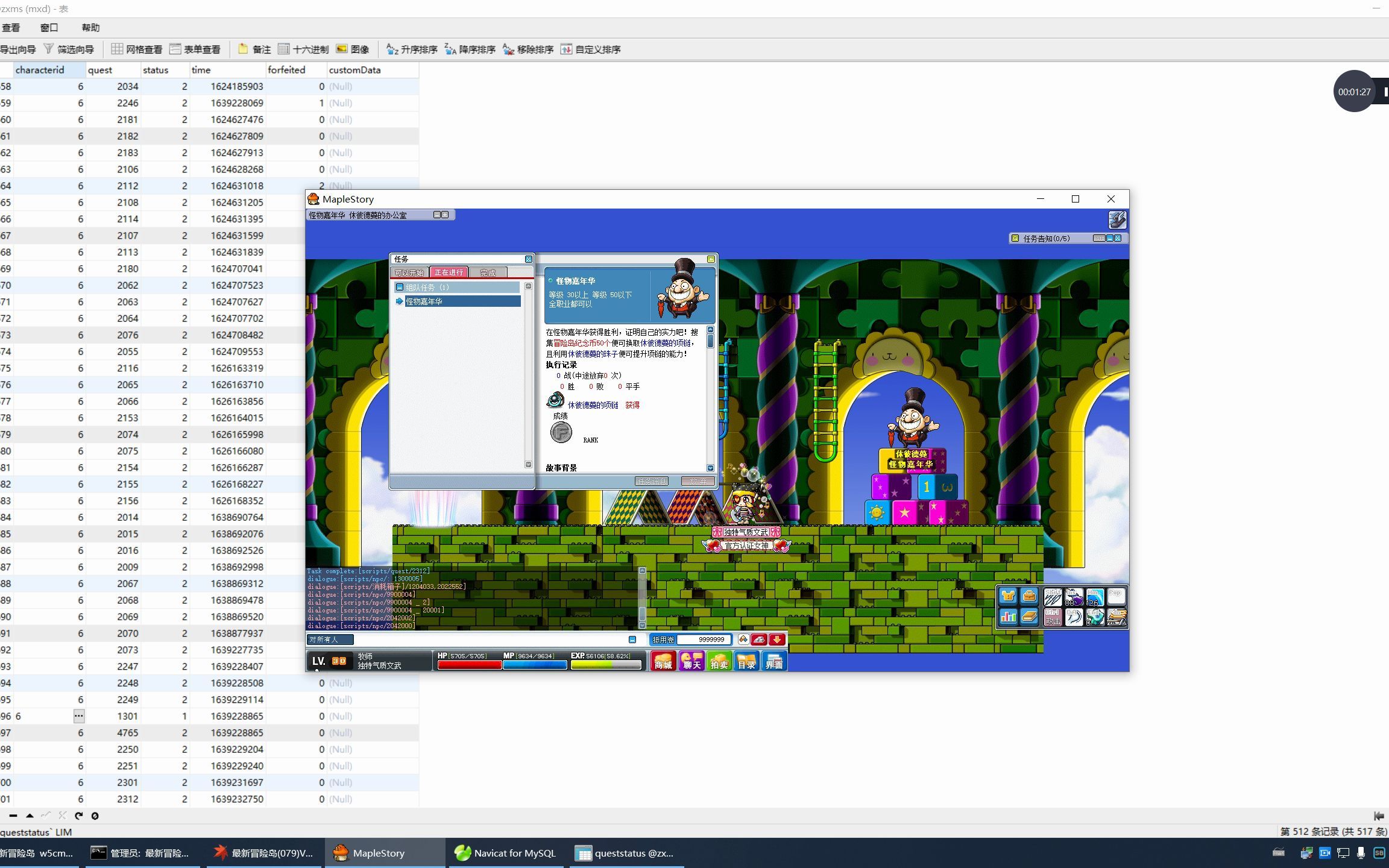The height and width of the screenshot is (868, 1389).
Task: Use the Pdn chair quickslot
Action: 1116,617
